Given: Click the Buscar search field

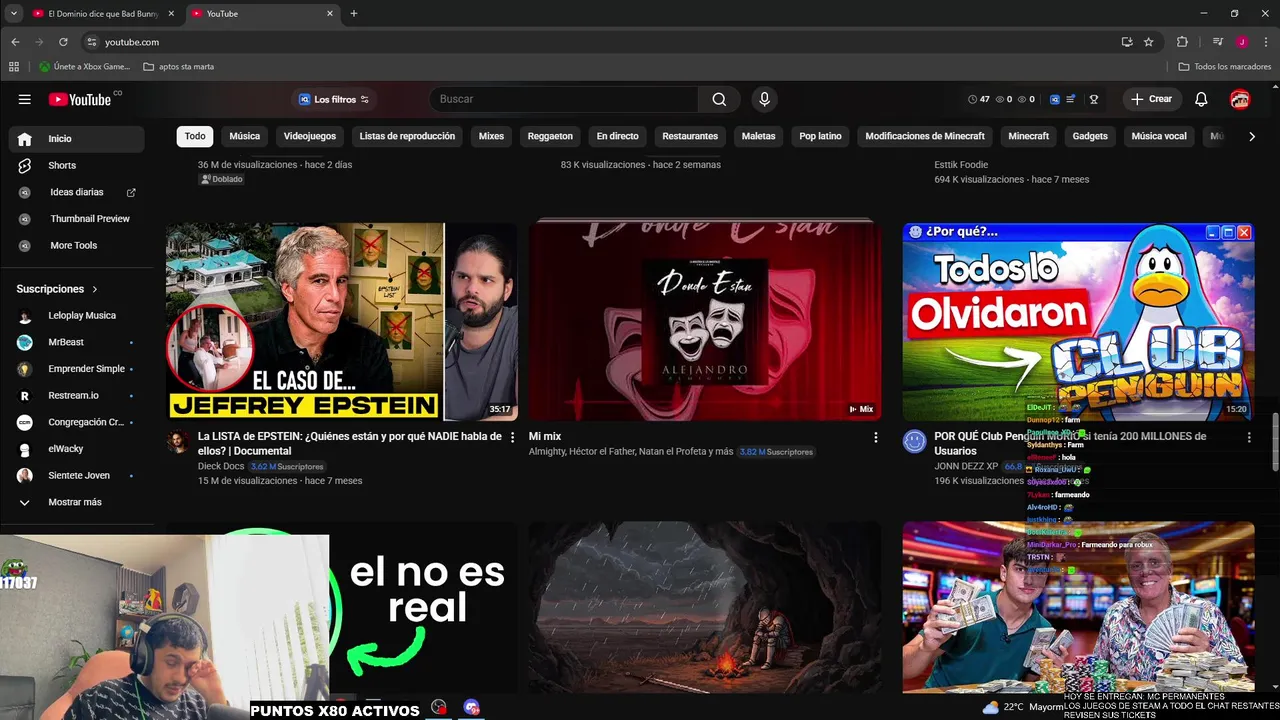Looking at the screenshot, I should coord(565,99).
